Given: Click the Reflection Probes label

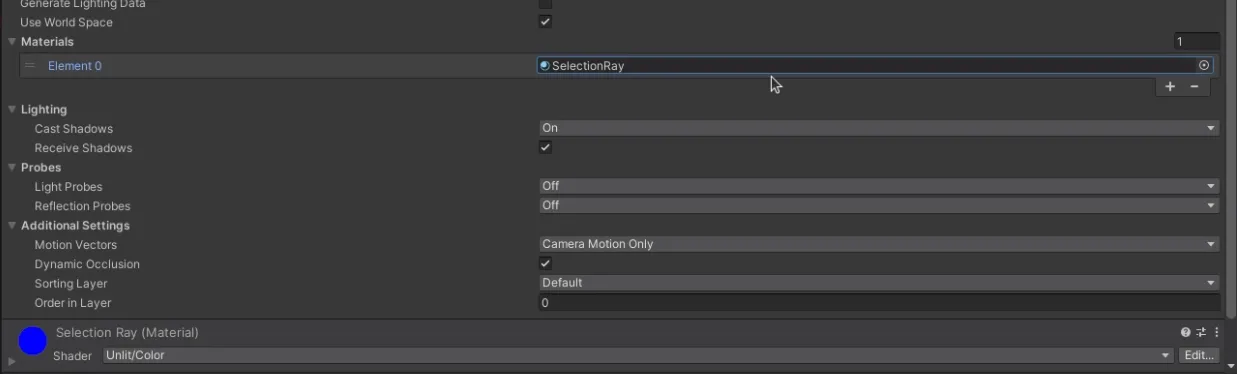Looking at the screenshot, I should (83, 206).
